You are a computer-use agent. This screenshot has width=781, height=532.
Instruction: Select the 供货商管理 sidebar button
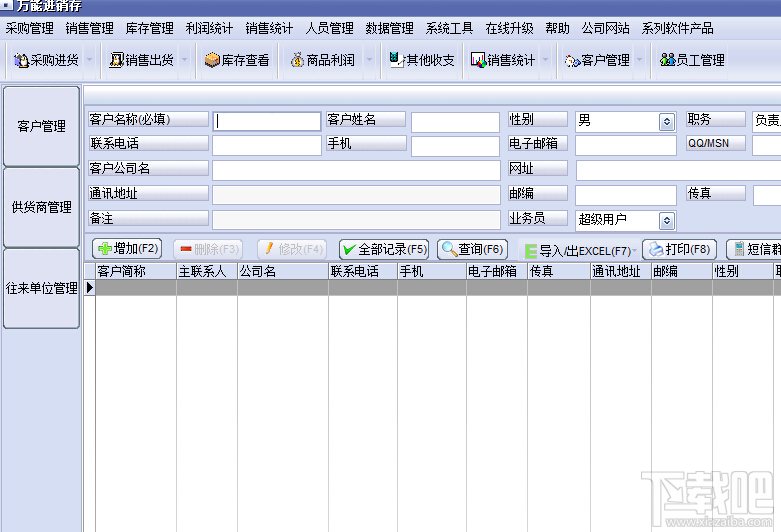pos(41,207)
